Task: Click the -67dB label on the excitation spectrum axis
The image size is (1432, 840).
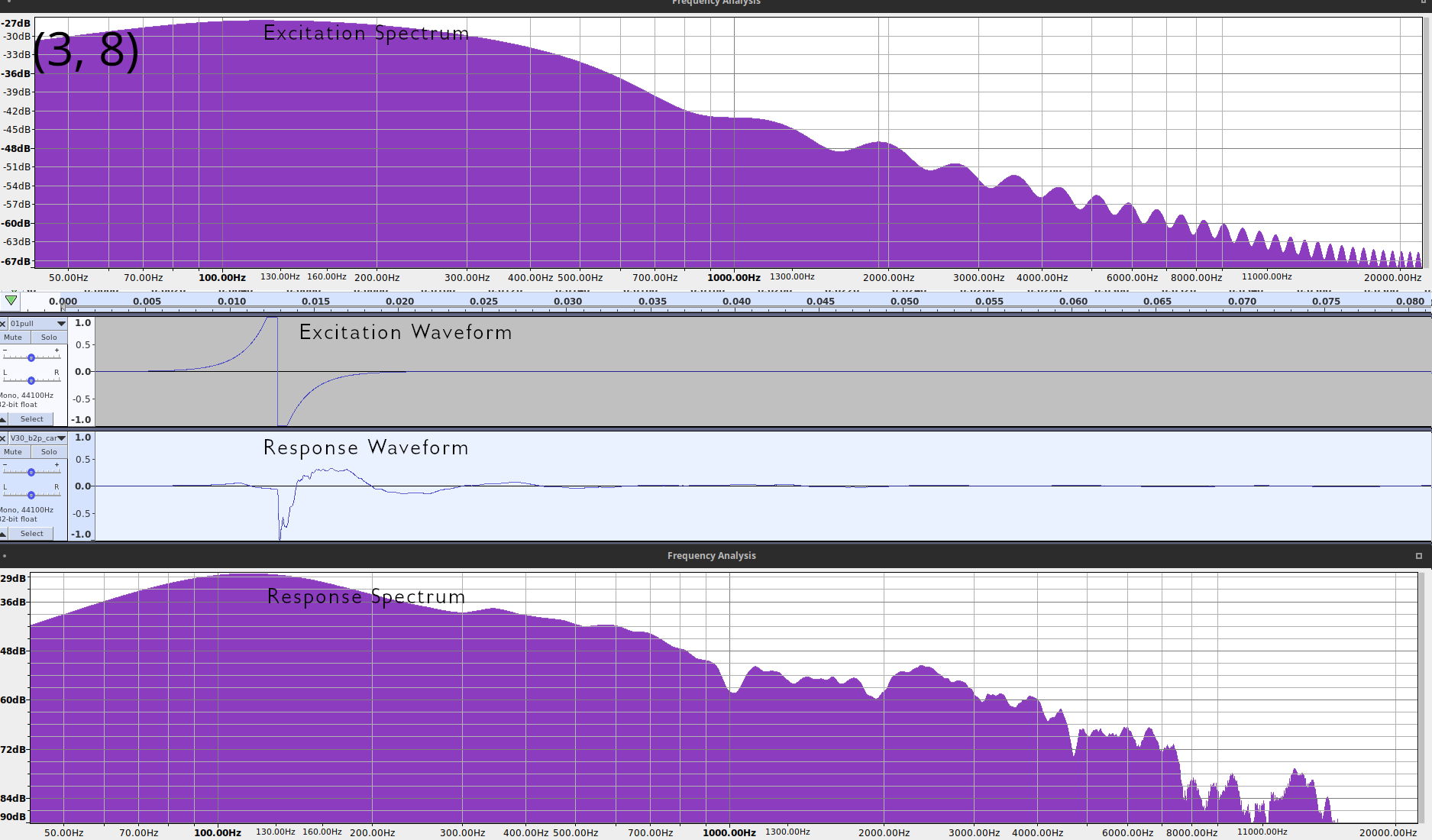Action: point(16,262)
